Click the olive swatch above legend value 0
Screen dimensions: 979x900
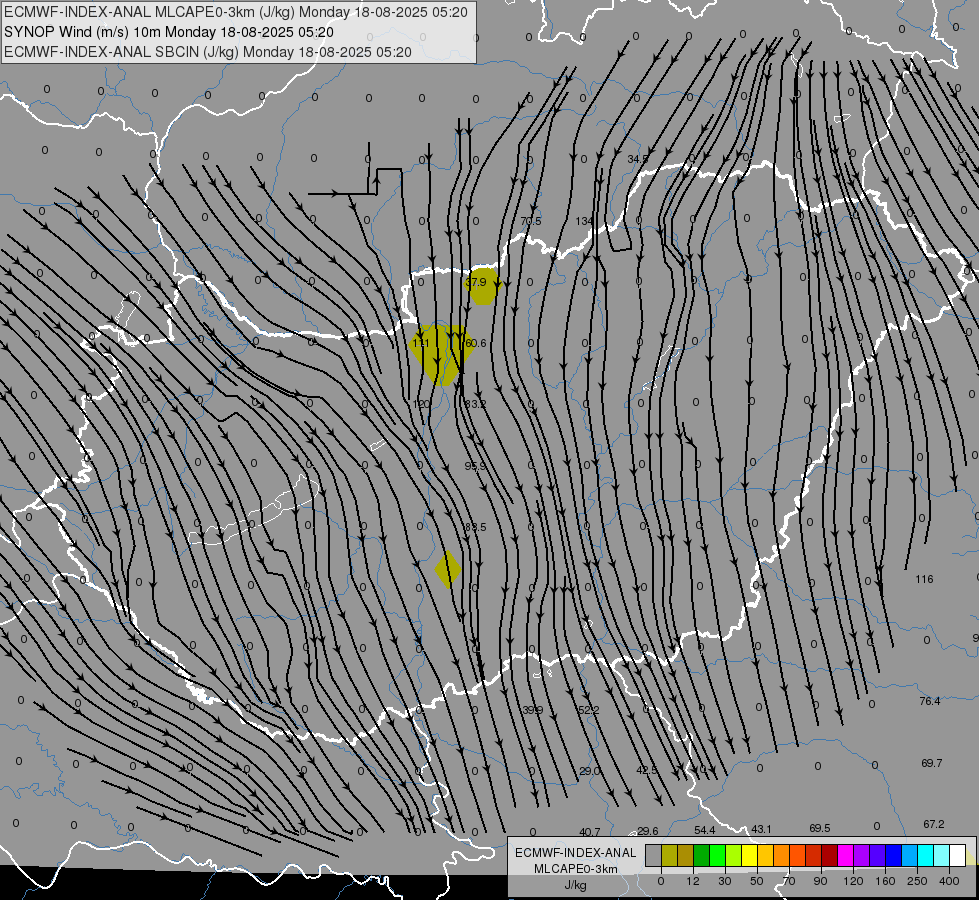point(669,855)
